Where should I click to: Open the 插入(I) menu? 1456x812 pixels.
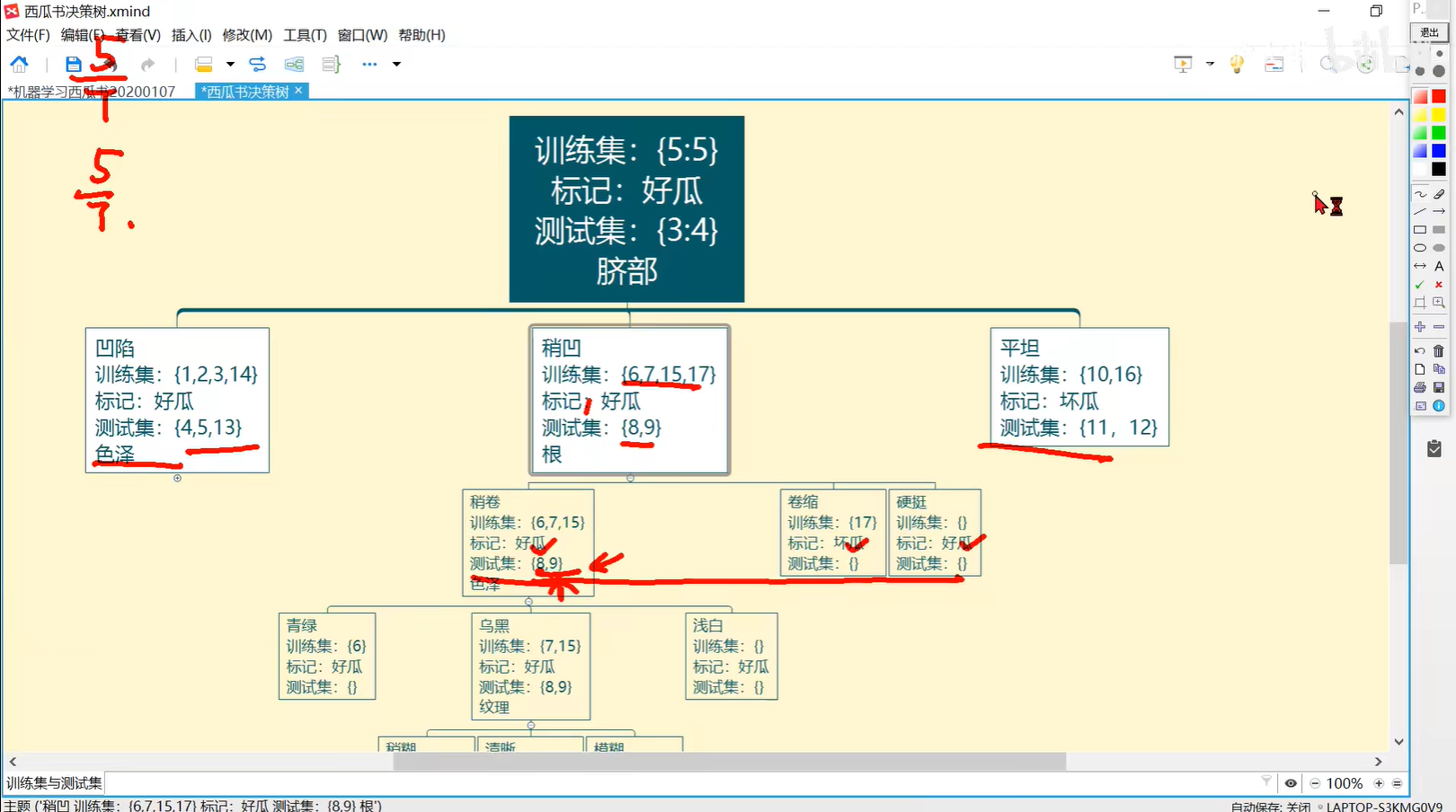click(x=191, y=35)
